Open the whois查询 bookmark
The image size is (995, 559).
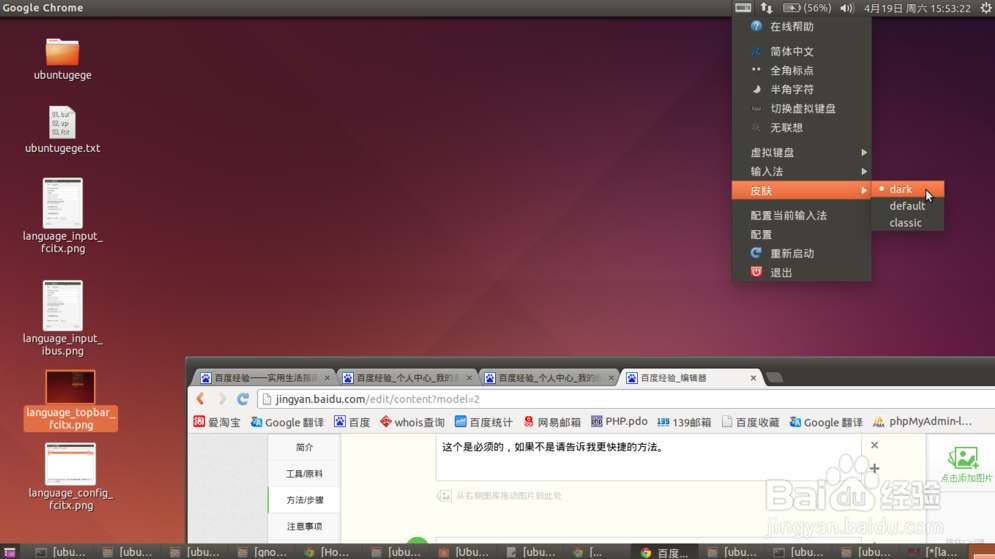pyautogui.click(x=412, y=422)
